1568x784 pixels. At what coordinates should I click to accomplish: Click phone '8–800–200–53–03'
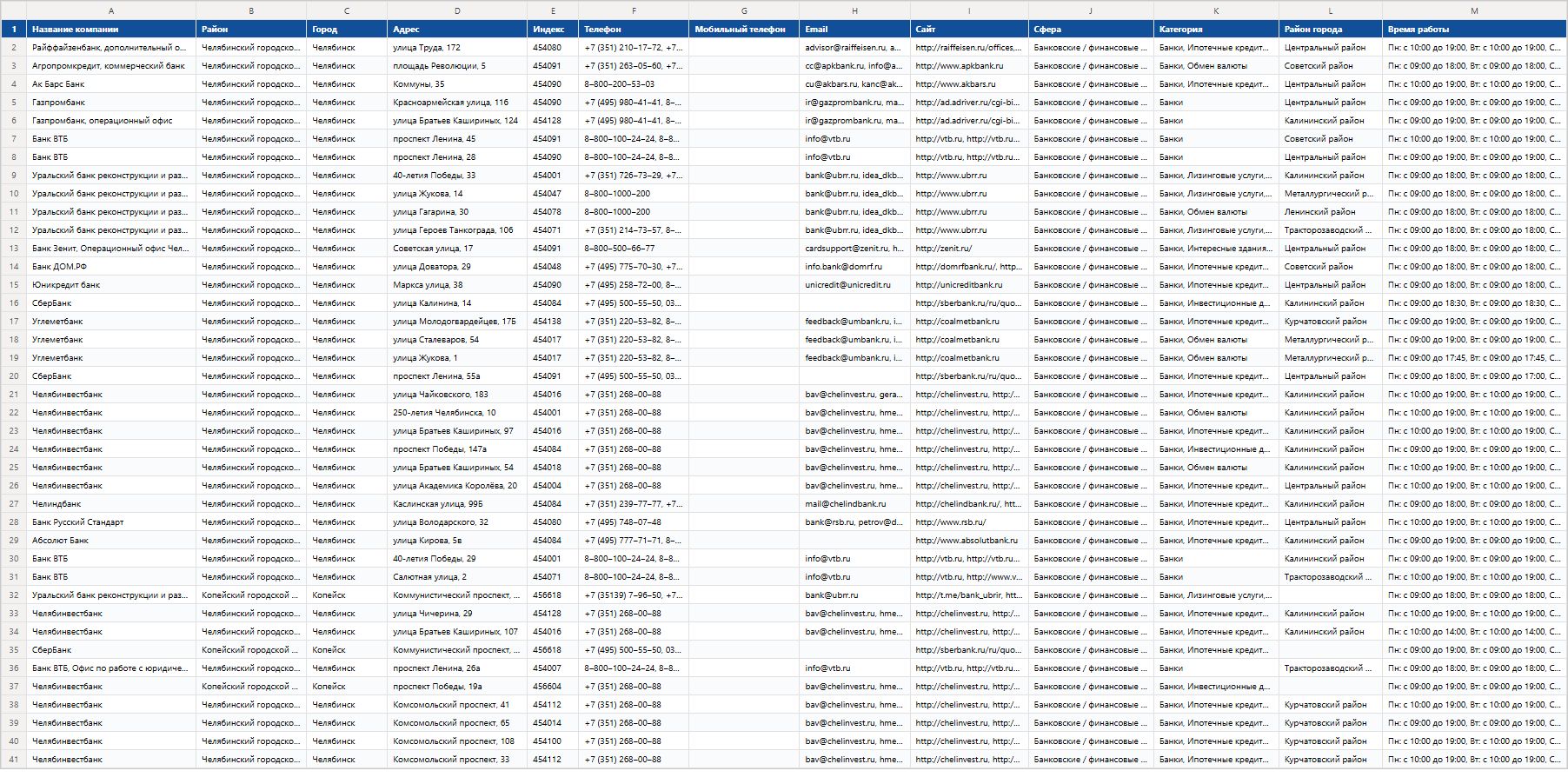(634, 84)
